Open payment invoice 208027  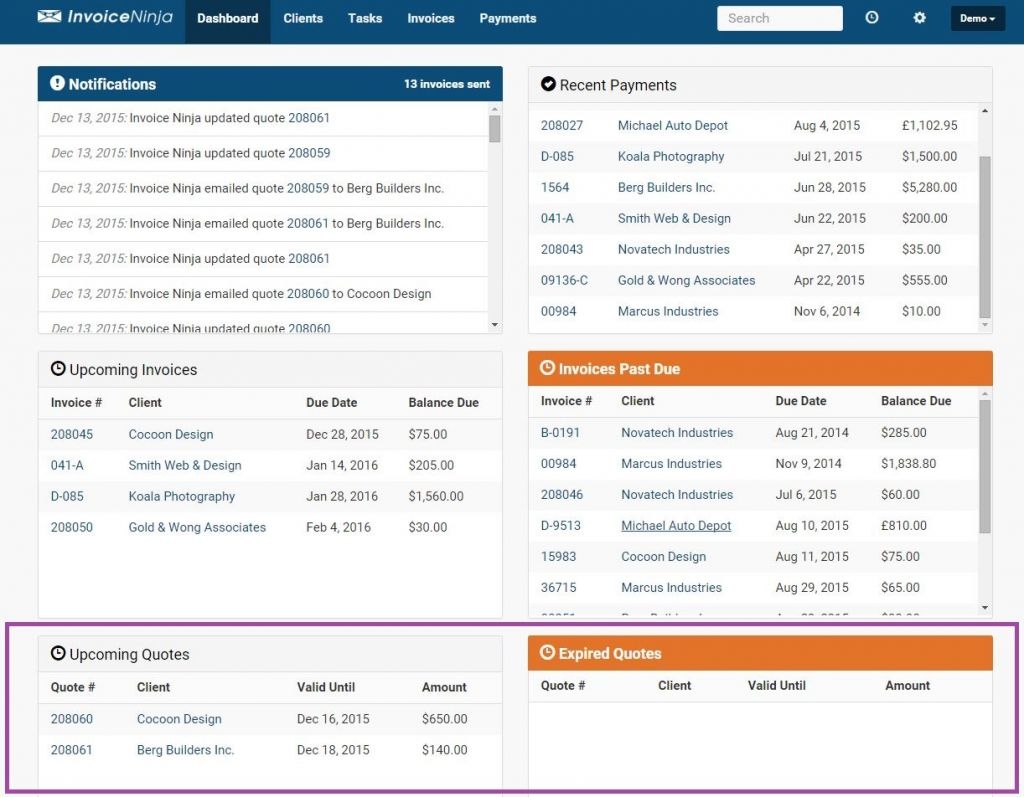[562, 125]
